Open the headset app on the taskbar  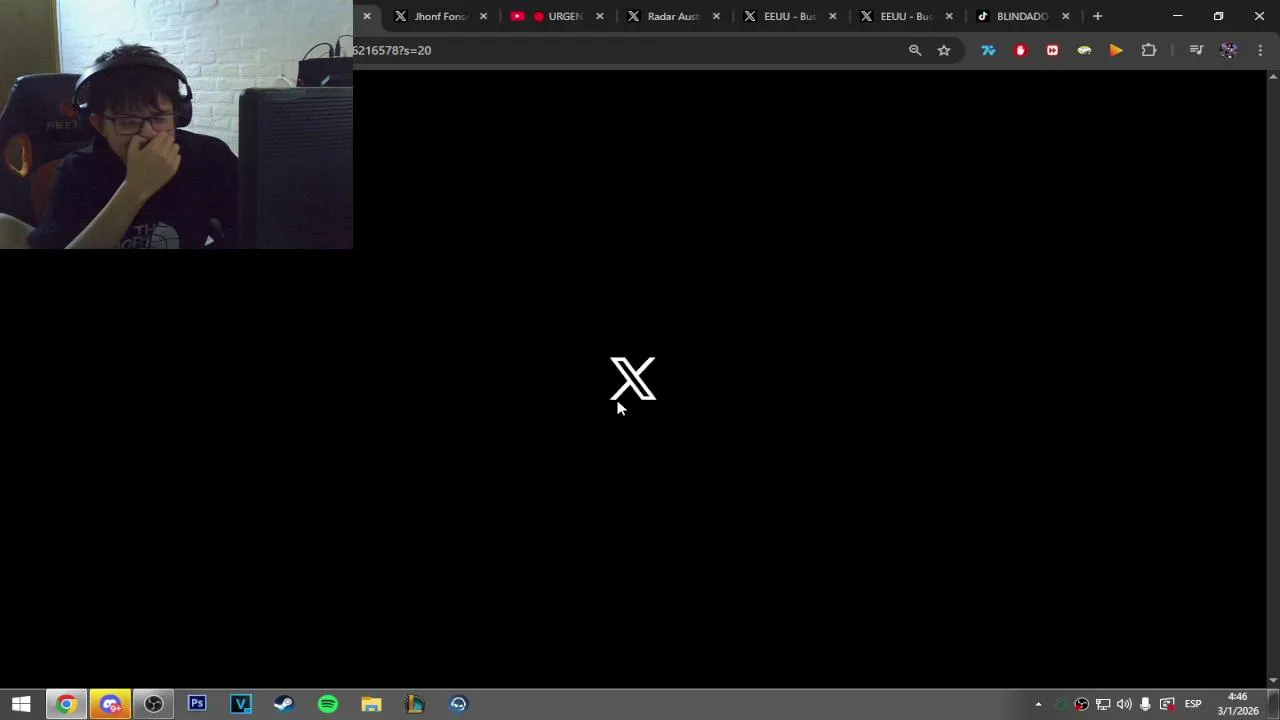pos(458,704)
